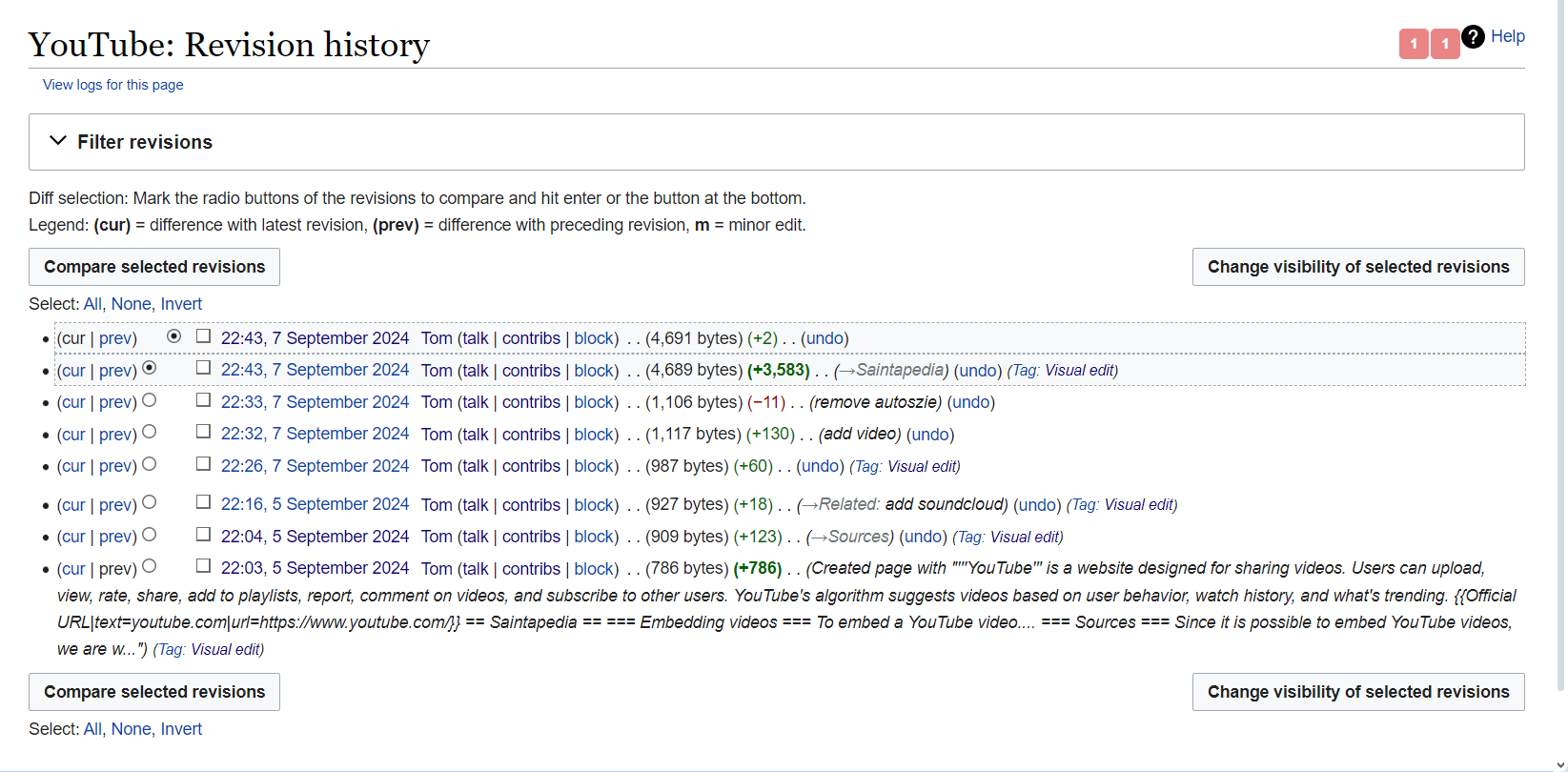1568x772 pixels.
Task: Open Tom's talk page on 22:04 row
Action: pos(476,537)
